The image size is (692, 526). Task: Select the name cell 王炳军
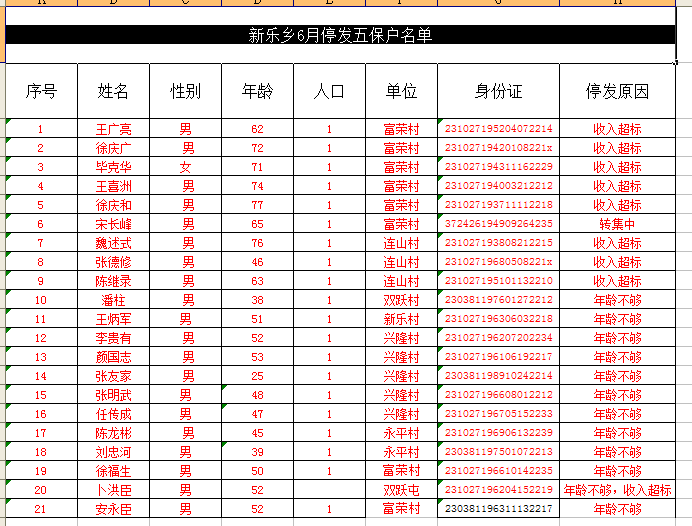113,319
